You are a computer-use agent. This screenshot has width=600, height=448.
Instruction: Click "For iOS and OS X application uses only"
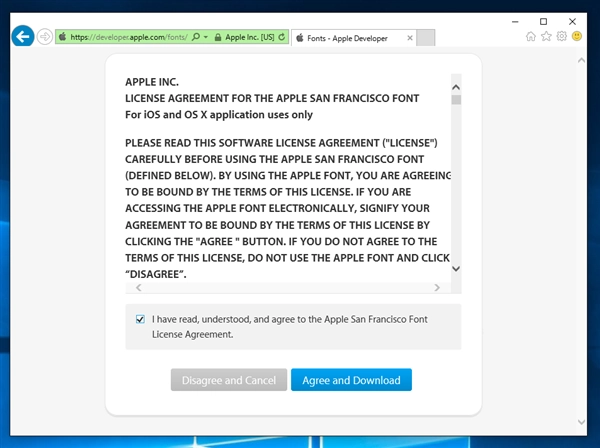219,115
